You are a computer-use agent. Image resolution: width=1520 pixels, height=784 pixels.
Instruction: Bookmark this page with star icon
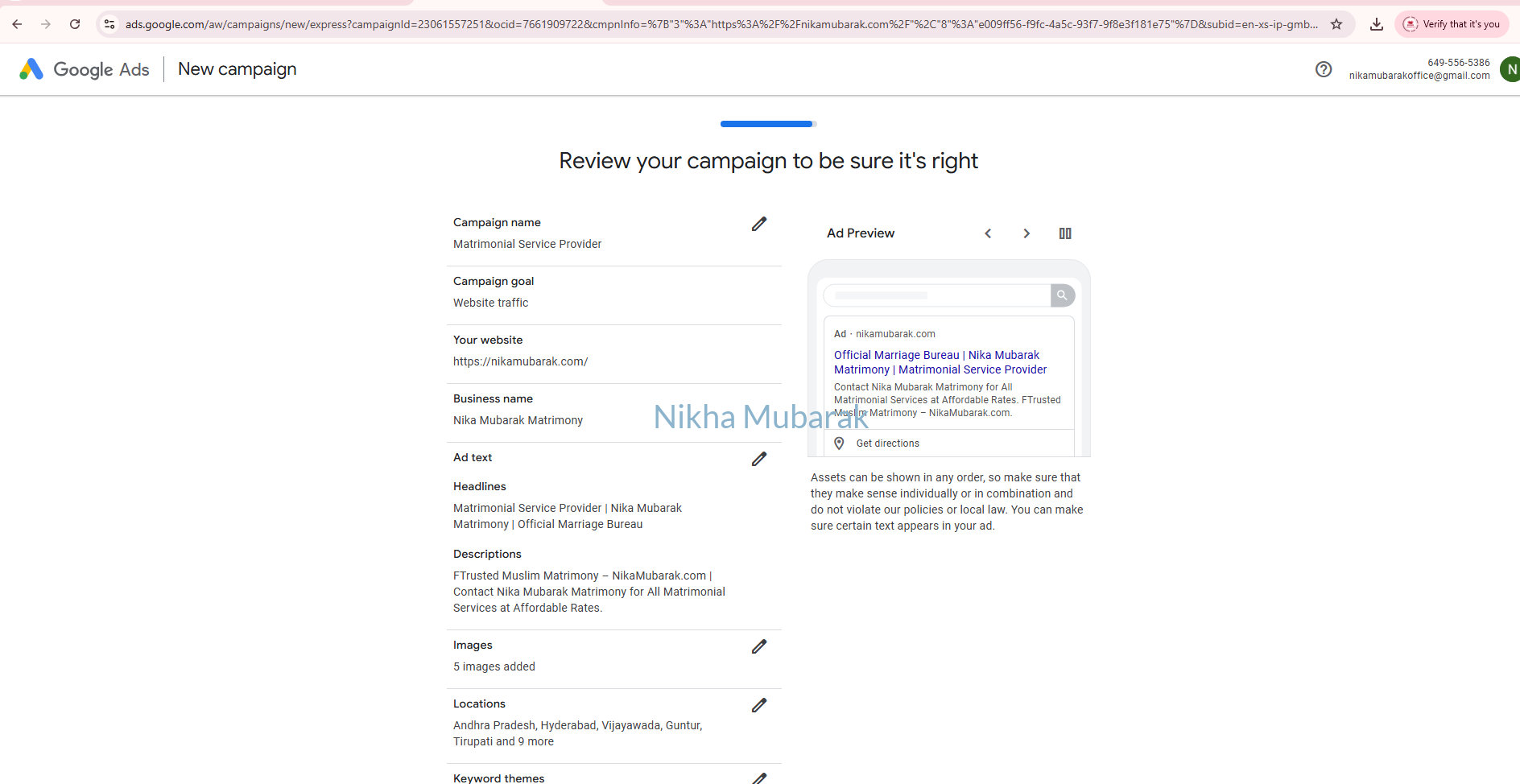[x=1336, y=24]
